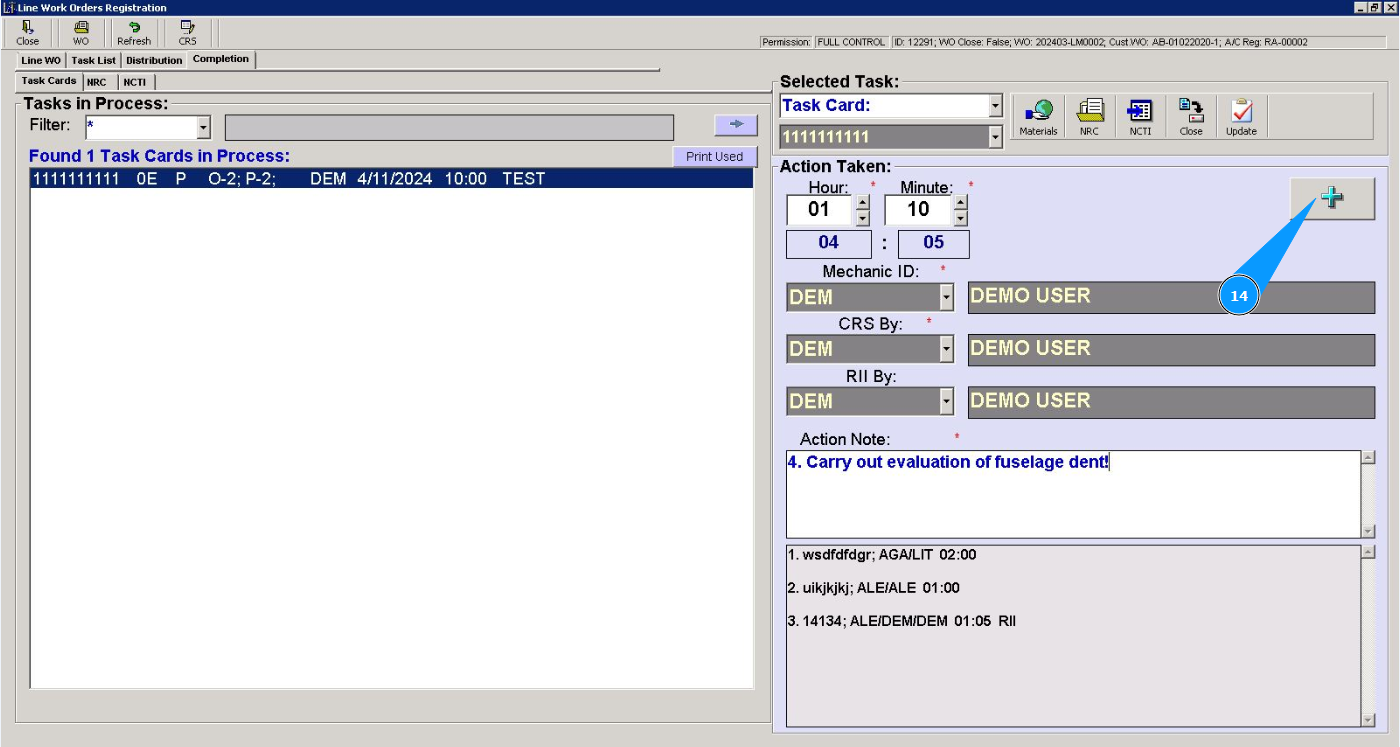Expand the Filter dropdown
Image resolution: width=1400 pixels, height=747 pixels.
click(204, 128)
